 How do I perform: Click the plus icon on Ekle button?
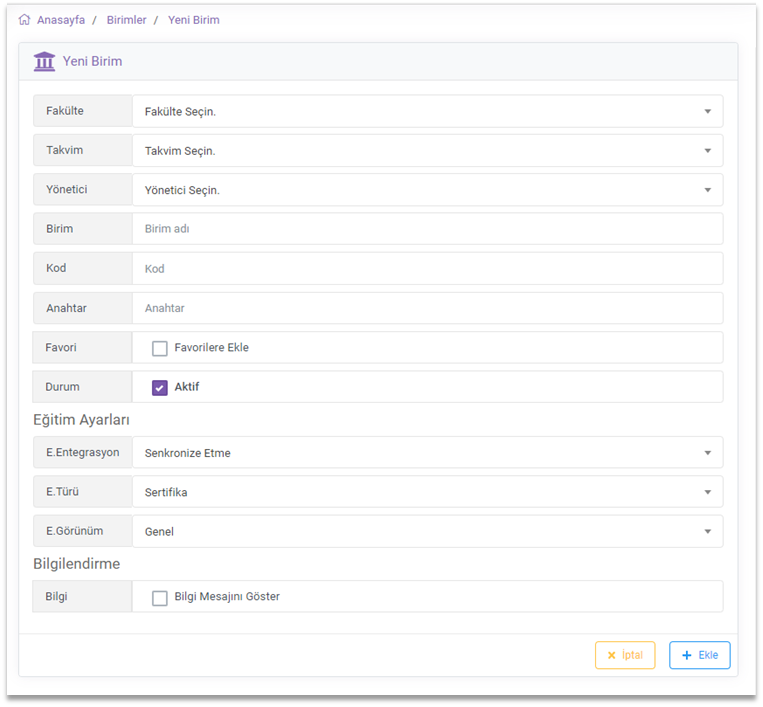pyautogui.click(x=686, y=656)
